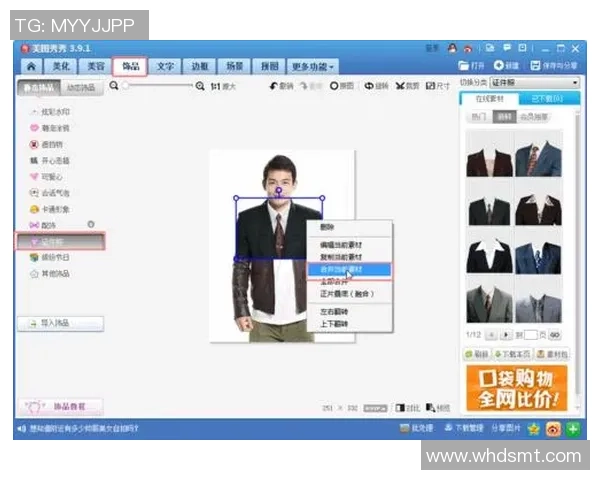Switch to the 已下载 materials tab
The height and width of the screenshot is (480, 600).
click(548, 98)
